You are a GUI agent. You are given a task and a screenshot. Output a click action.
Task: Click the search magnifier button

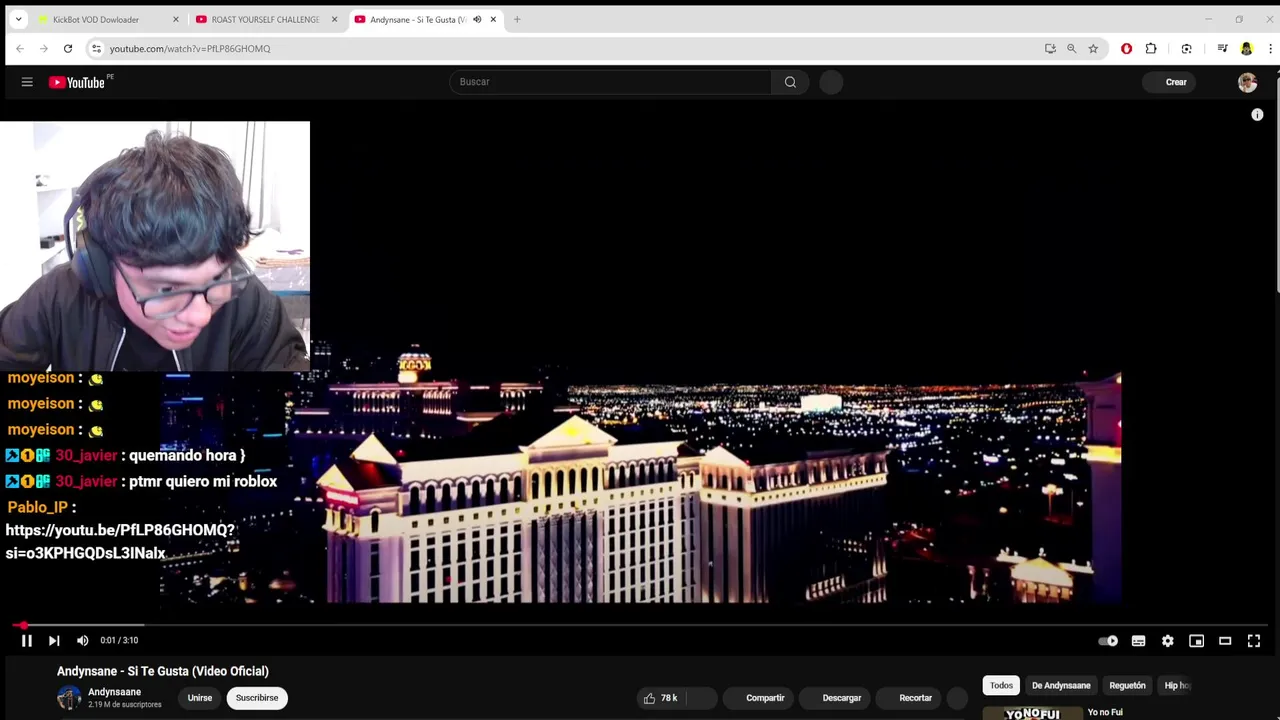click(790, 82)
